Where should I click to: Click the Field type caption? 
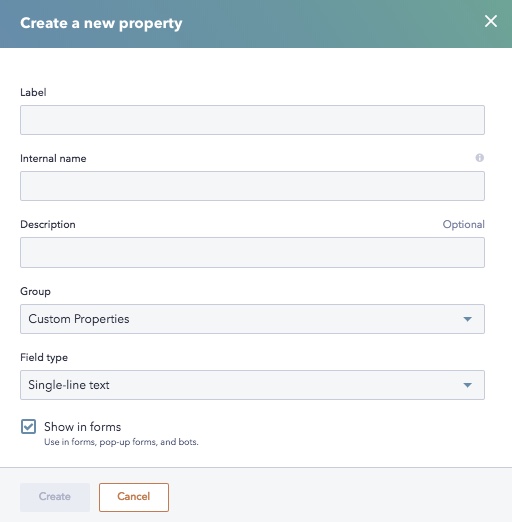click(44, 357)
